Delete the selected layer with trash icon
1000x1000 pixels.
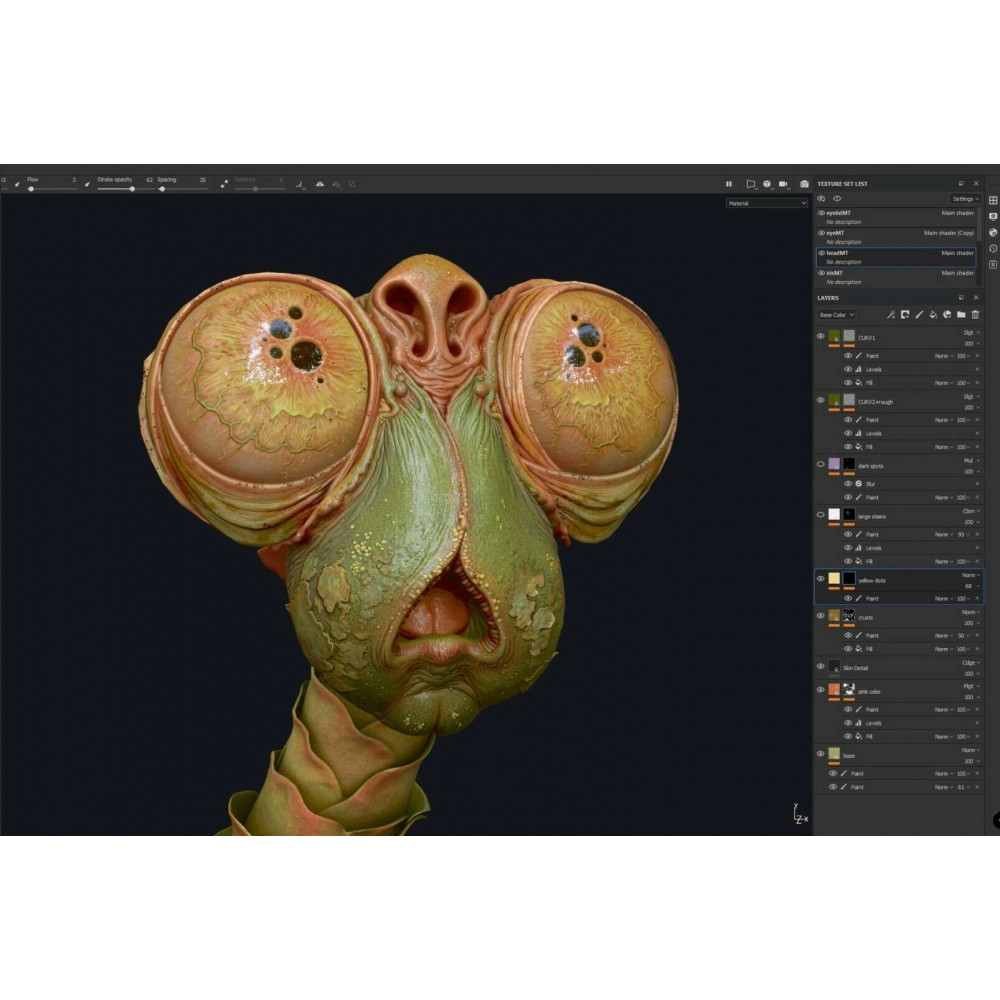tap(975, 314)
